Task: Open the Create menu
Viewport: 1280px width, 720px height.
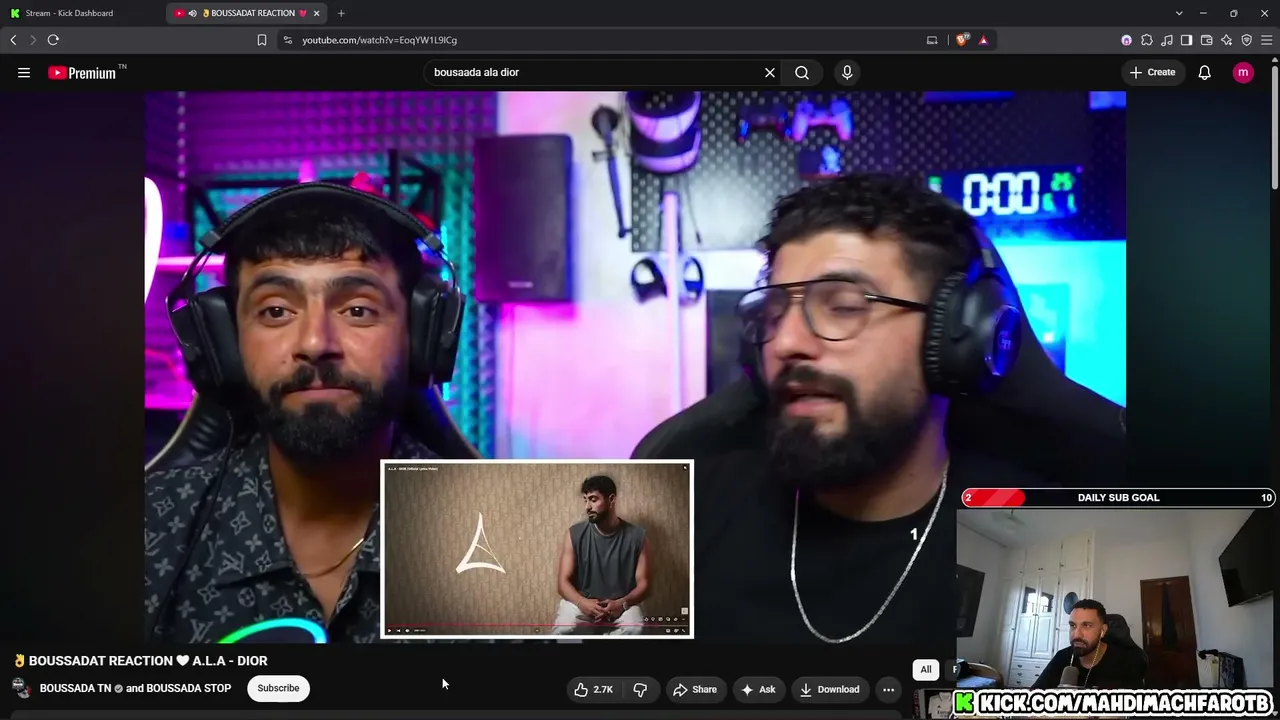Action: pos(1152,72)
